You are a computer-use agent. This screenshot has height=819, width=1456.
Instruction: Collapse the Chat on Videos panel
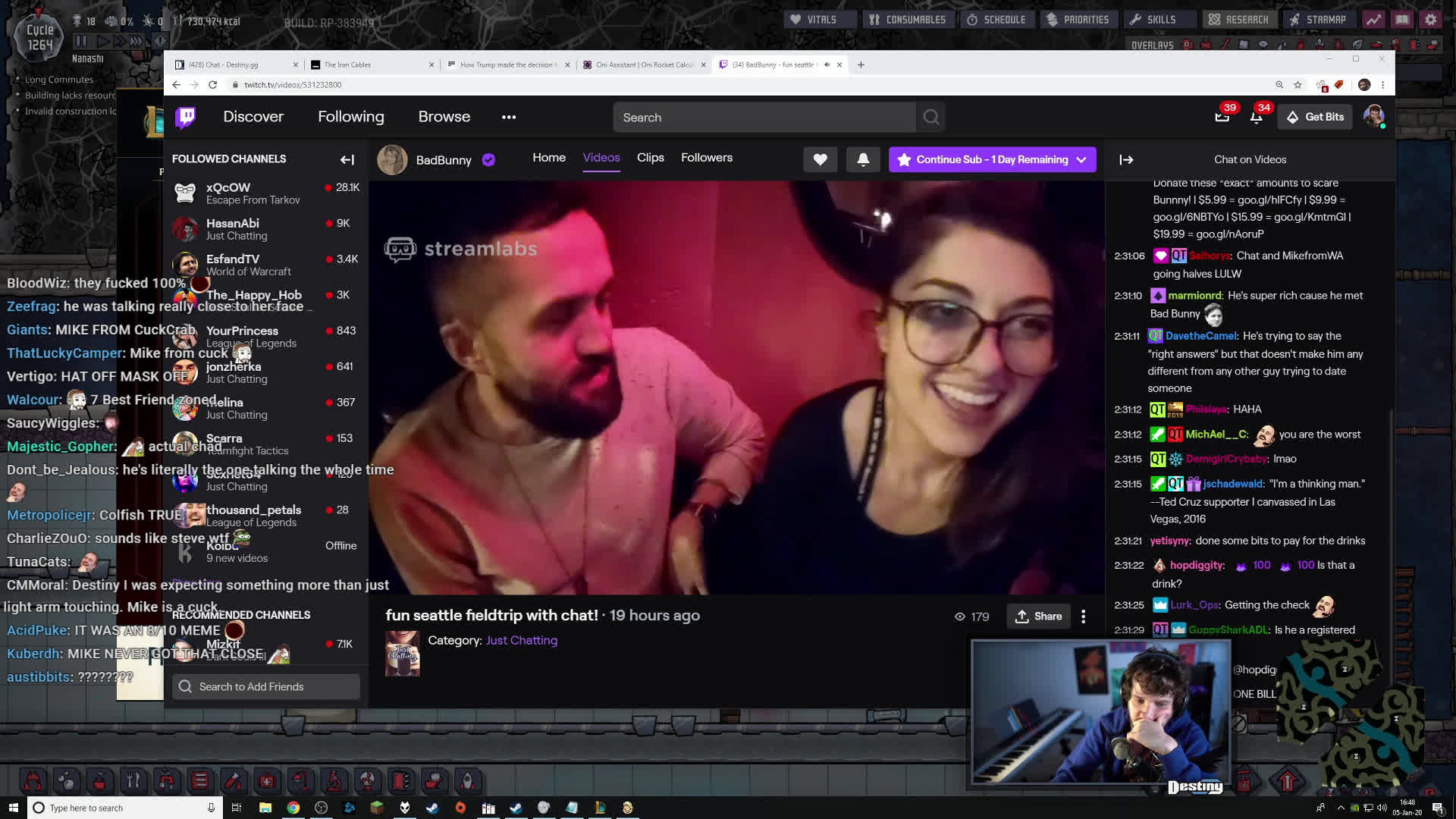tap(1126, 159)
